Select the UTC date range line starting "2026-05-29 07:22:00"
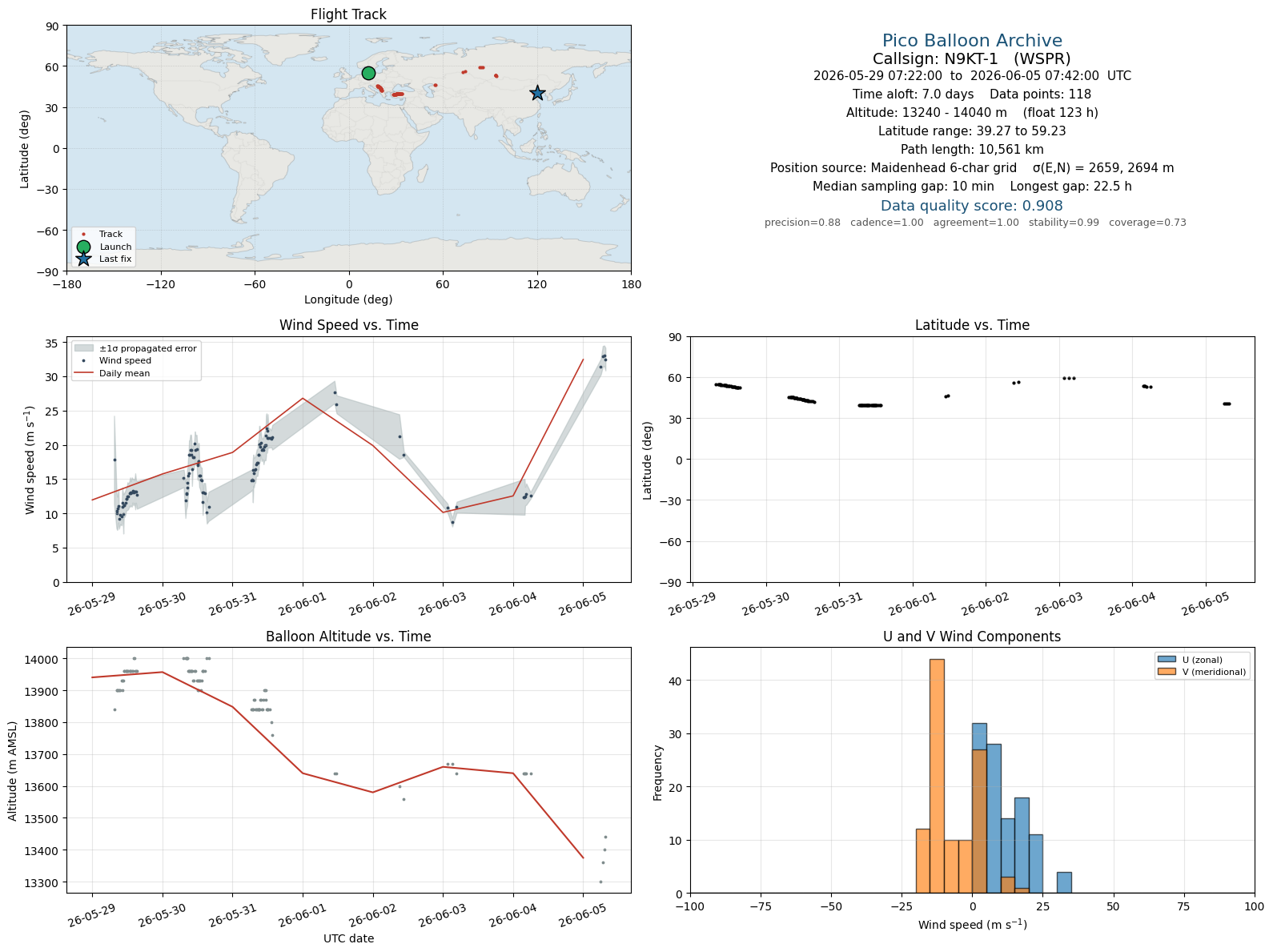 click(x=972, y=76)
